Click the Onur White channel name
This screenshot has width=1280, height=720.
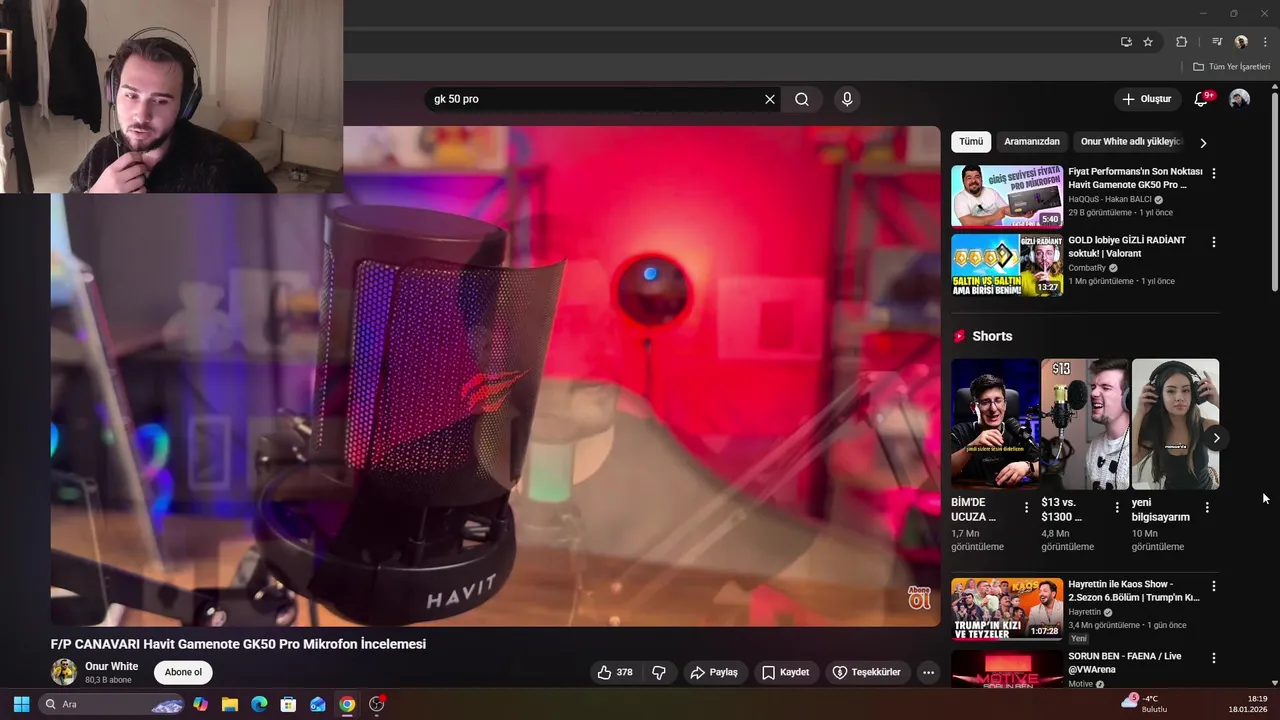point(112,666)
